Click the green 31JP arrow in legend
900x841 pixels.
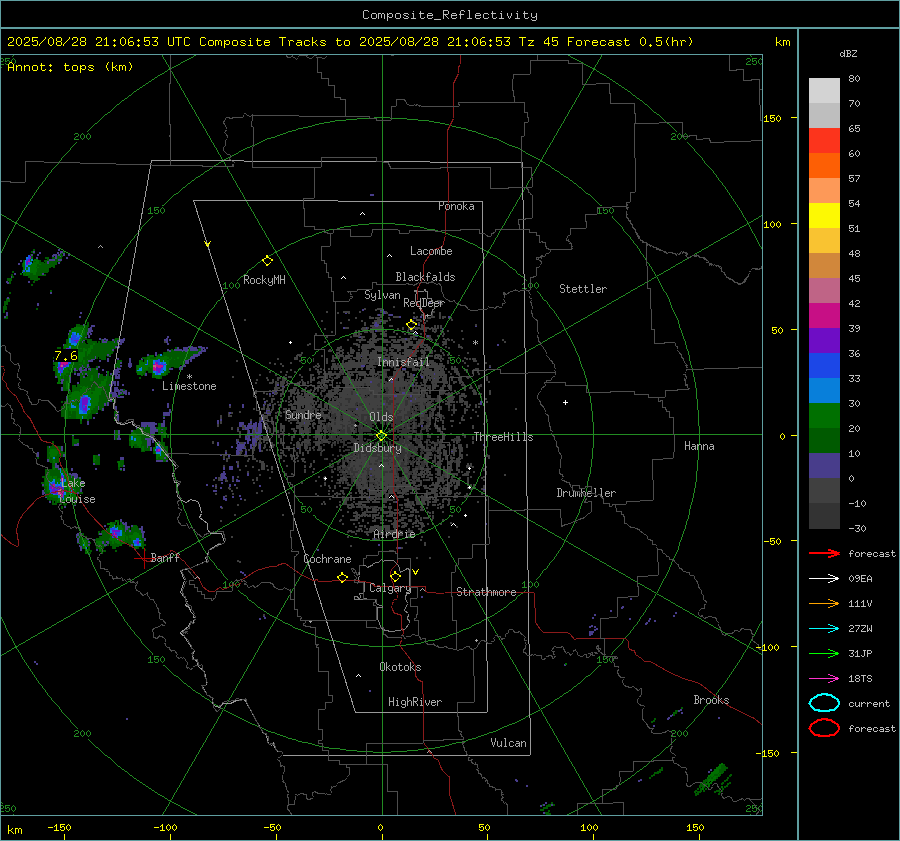pyautogui.click(x=824, y=653)
